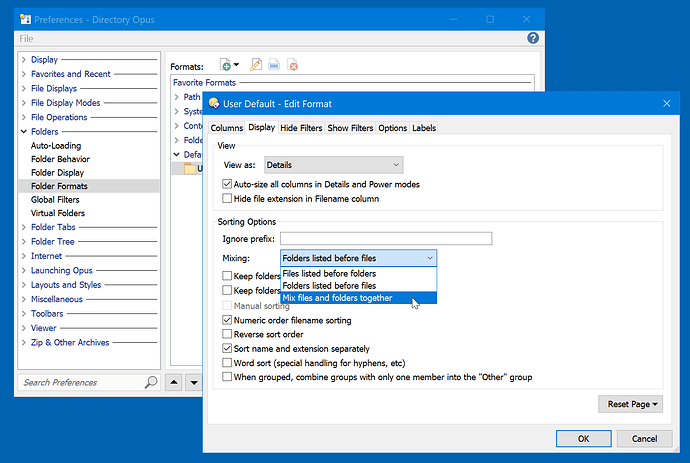The width and height of the screenshot is (690, 463).
Task: Click the edit format pencil icon
Action: [x=256, y=65]
